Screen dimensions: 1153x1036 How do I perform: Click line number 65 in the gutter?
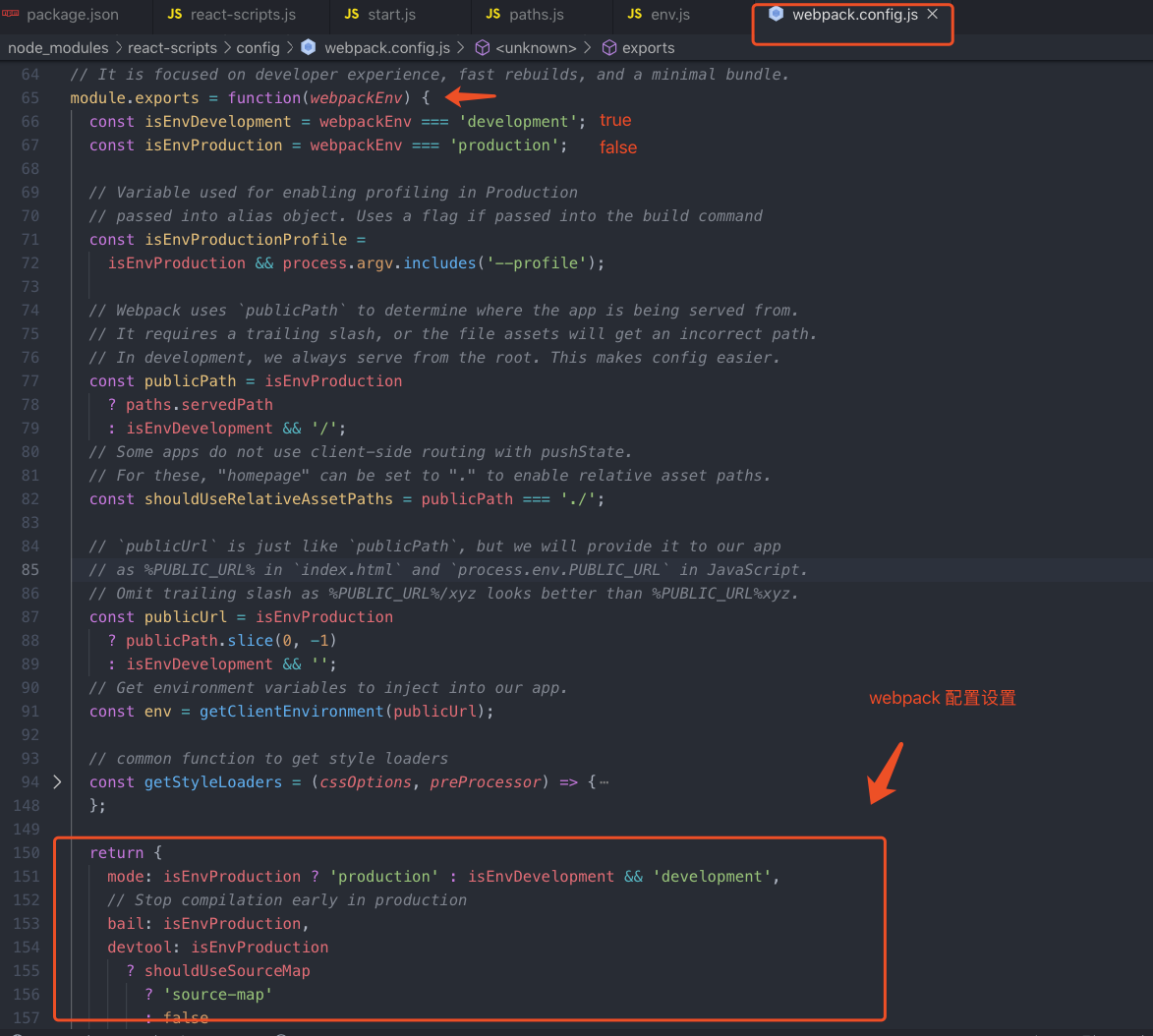pos(29,97)
